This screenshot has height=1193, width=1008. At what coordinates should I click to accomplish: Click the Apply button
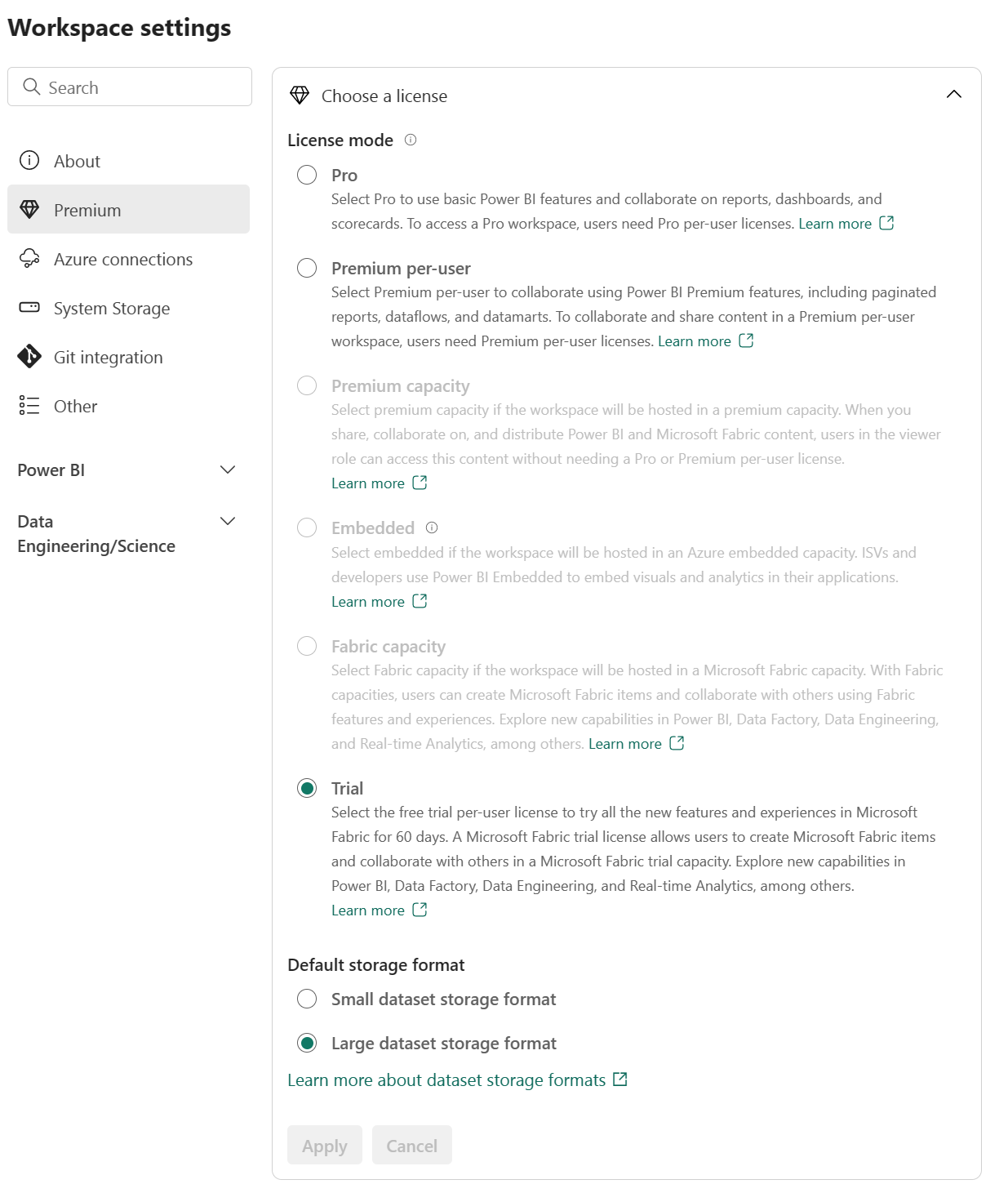coord(325,1145)
